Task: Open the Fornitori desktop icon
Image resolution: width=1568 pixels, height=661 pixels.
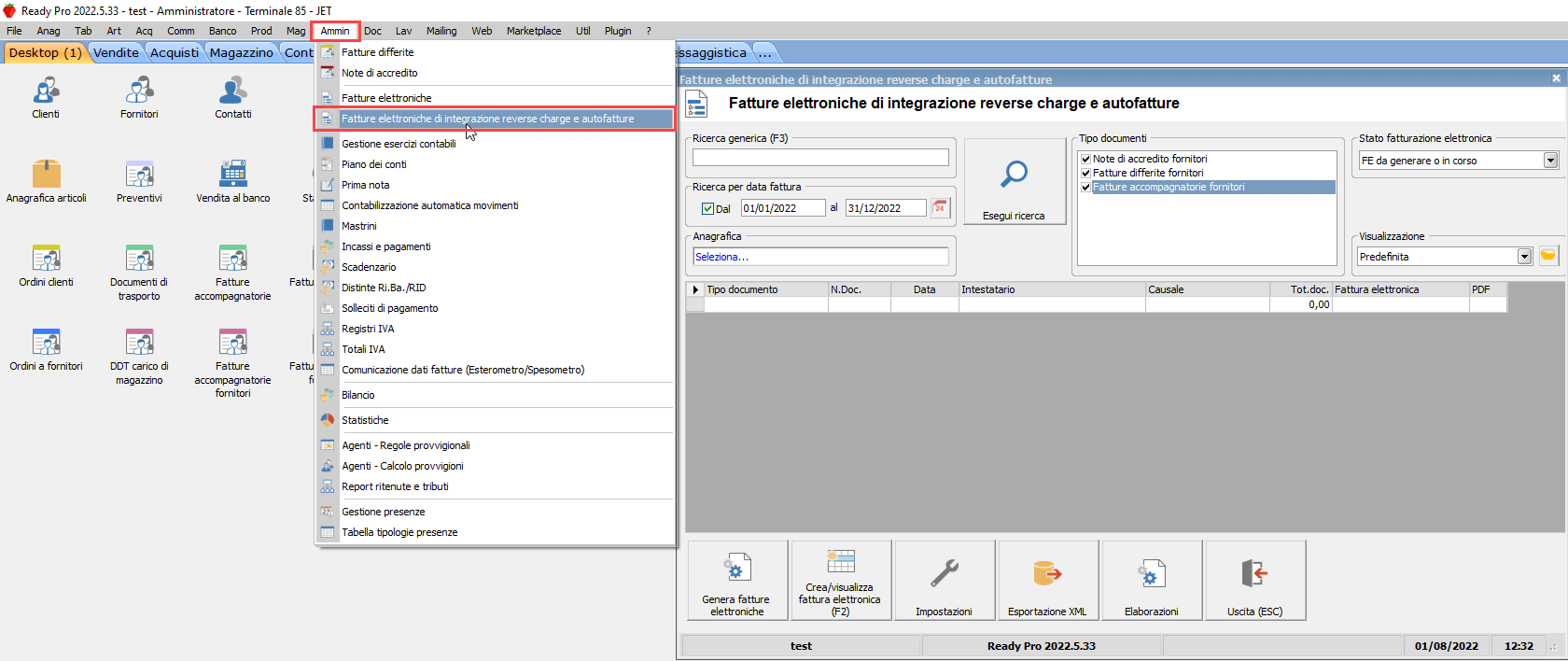Action: click(x=139, y=97)
